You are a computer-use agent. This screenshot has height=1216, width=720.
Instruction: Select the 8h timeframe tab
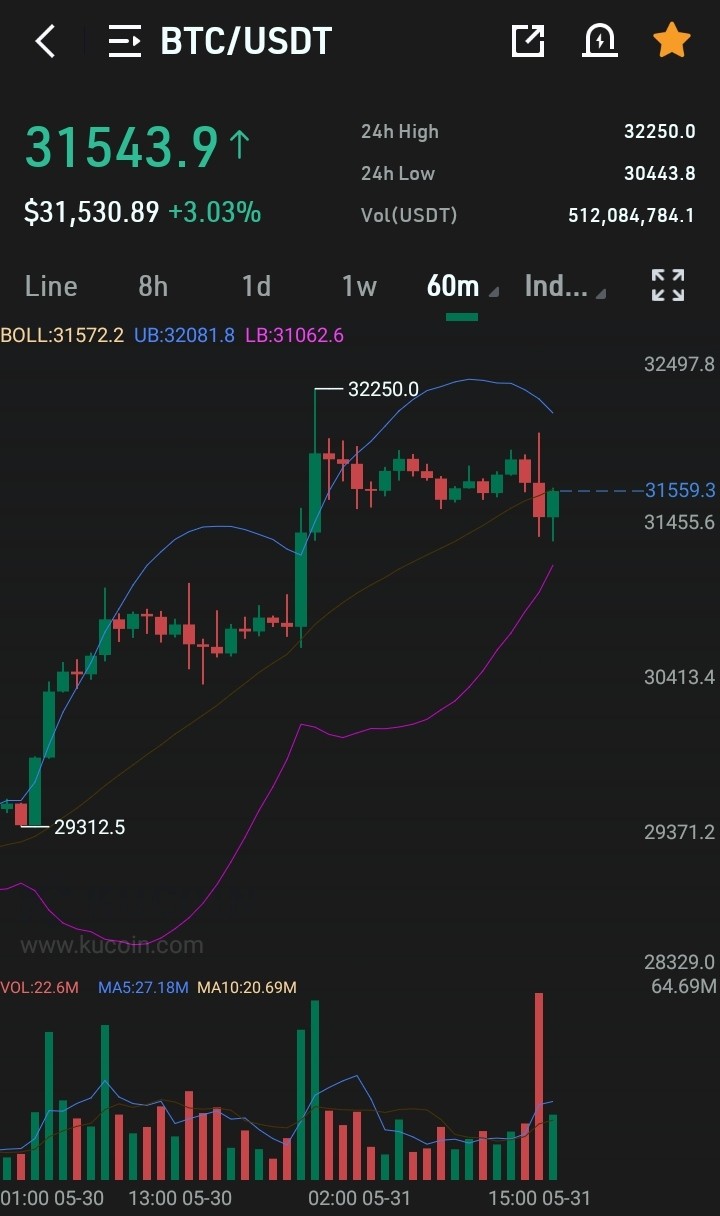[153, 286]
